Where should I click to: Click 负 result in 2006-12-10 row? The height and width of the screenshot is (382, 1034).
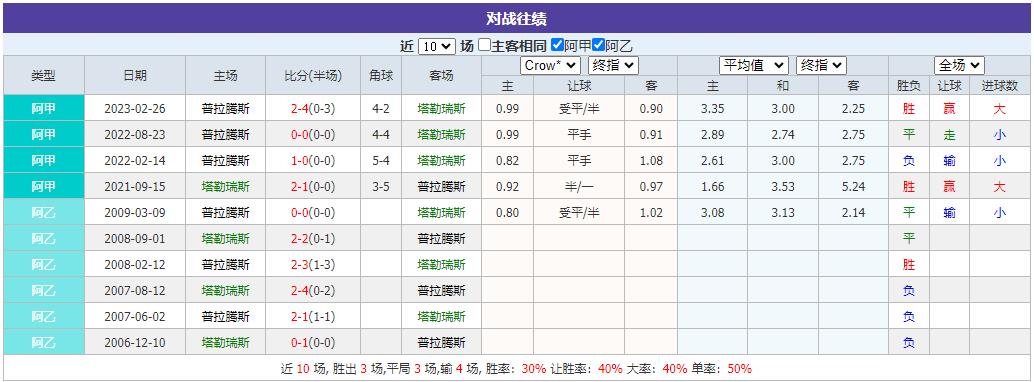pos(909,343)
